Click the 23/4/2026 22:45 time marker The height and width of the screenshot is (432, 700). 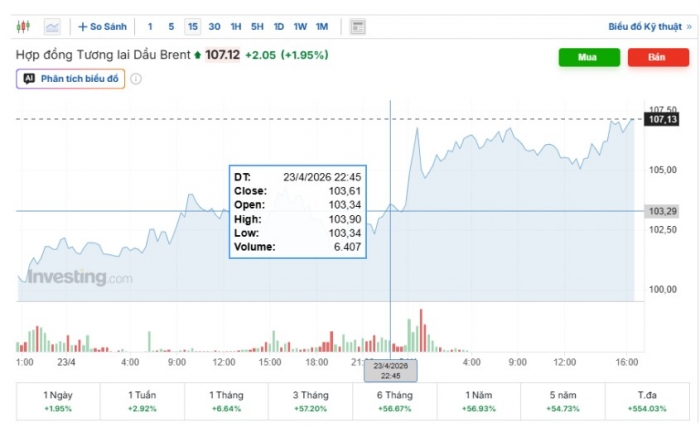pyautogui.click(x=389, y=371)
